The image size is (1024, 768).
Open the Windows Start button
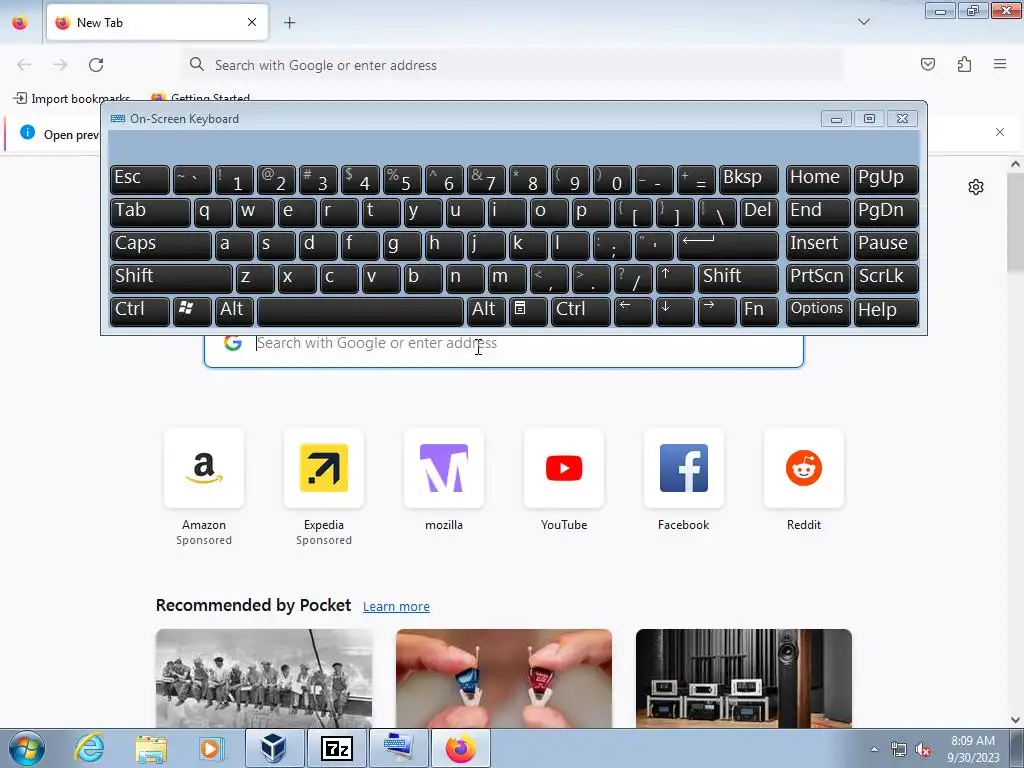(27, 748)
